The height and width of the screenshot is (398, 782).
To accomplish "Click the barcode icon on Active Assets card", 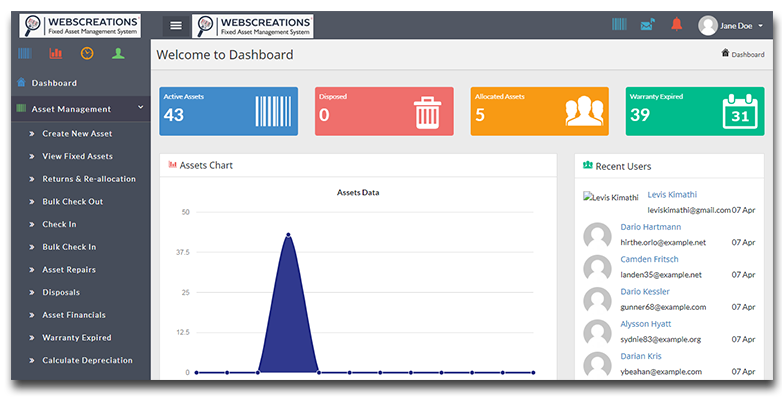I will tap(273, 112).
